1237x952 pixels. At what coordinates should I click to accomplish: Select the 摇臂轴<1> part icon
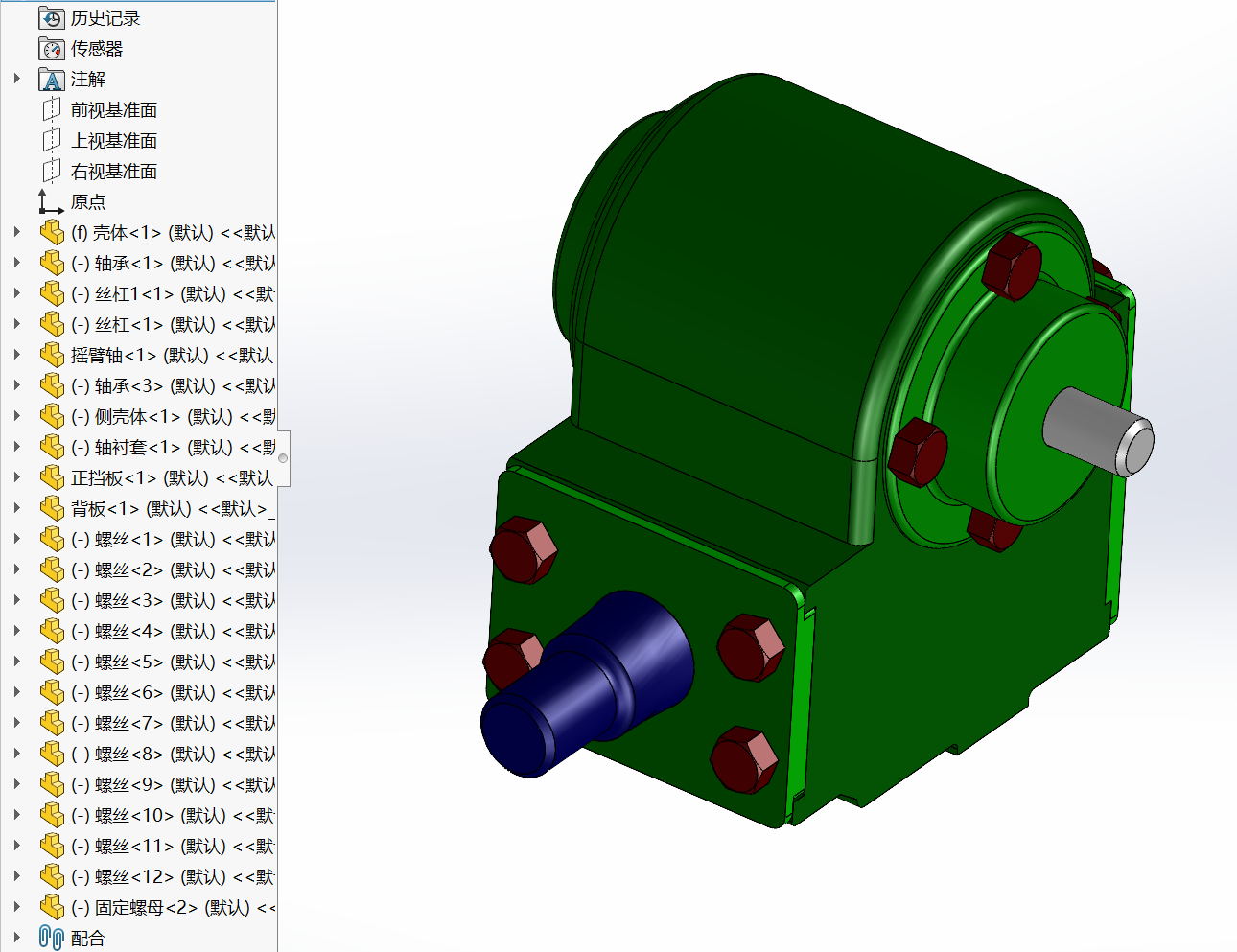pyautogui.click(x=52, y=356)
